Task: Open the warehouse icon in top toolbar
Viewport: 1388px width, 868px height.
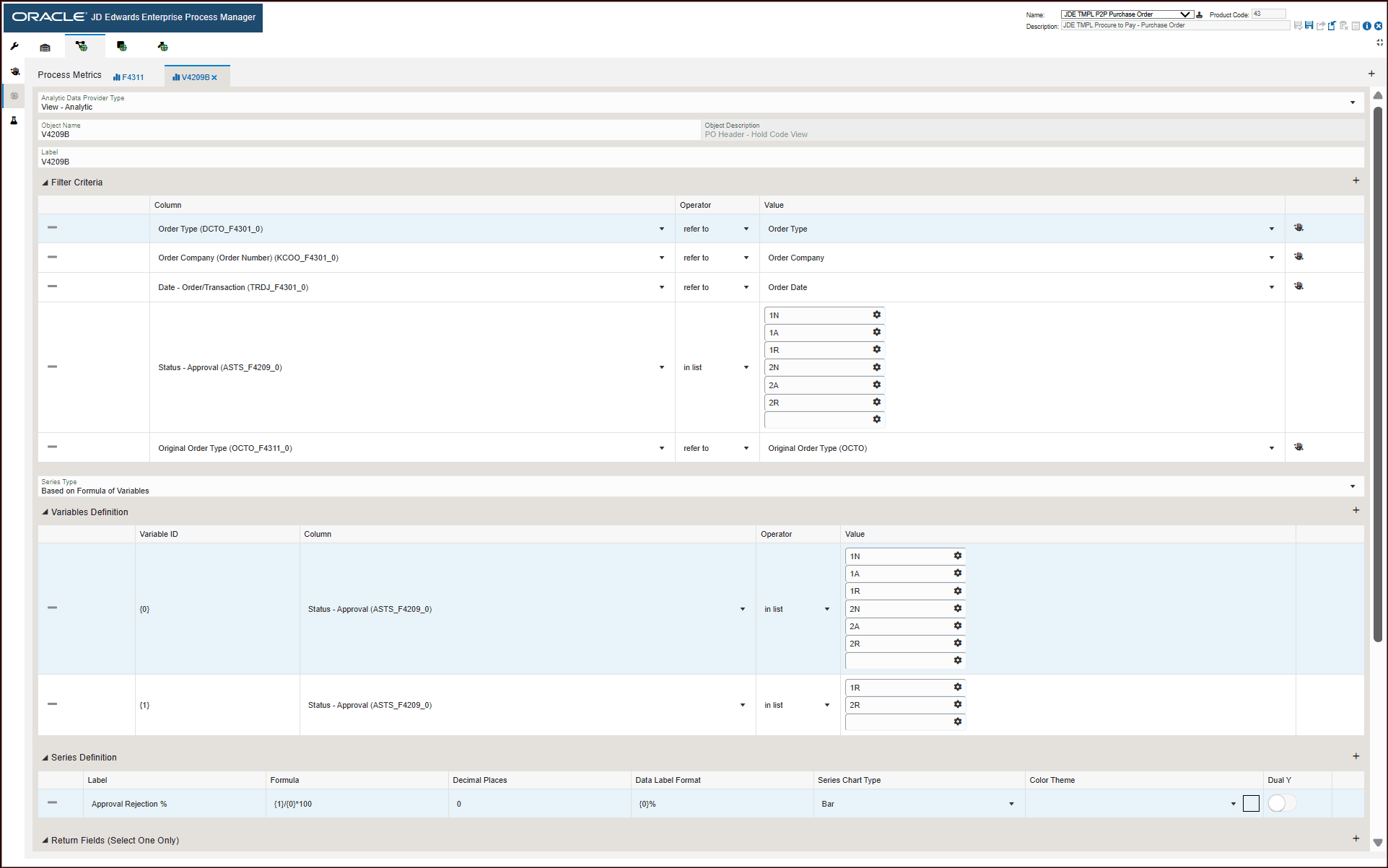Action: coord(45,47)
